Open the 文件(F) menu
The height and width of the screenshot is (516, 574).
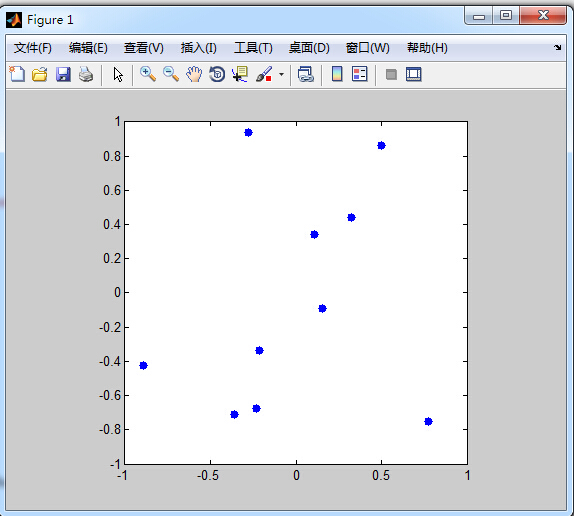(x=33, y=48)
